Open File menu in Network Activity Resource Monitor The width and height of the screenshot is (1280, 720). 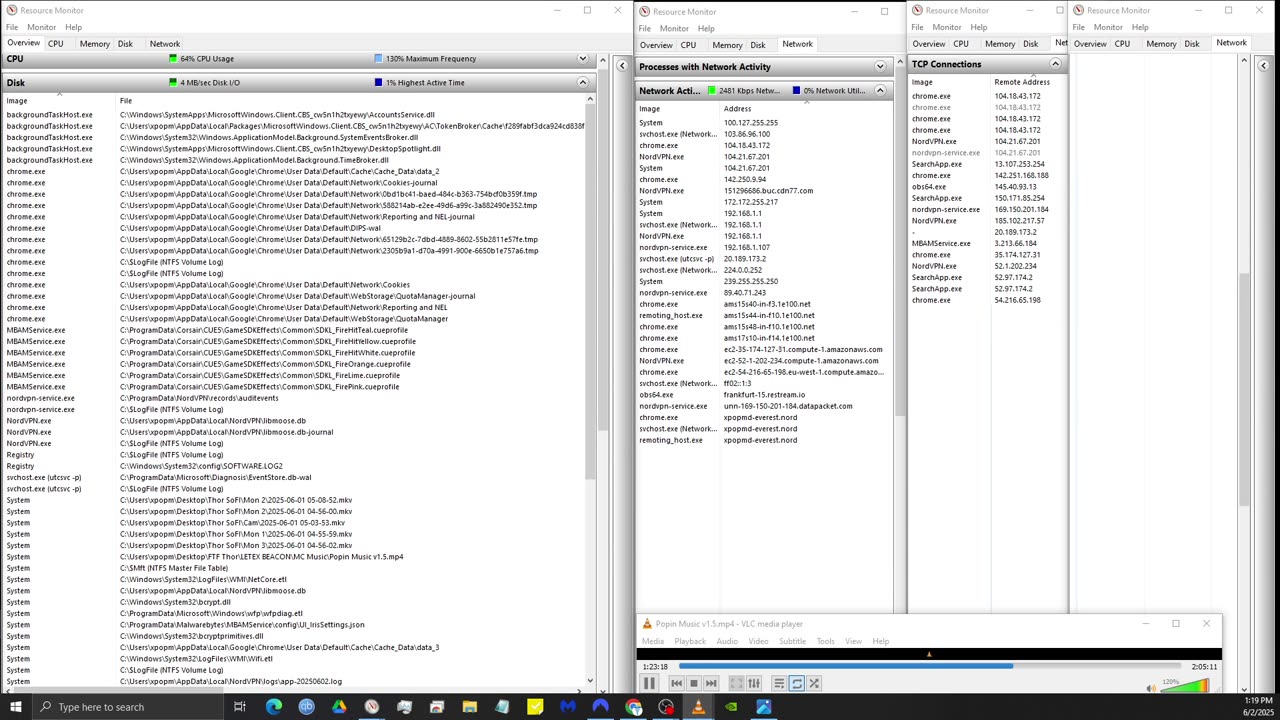tap(645, 28)
